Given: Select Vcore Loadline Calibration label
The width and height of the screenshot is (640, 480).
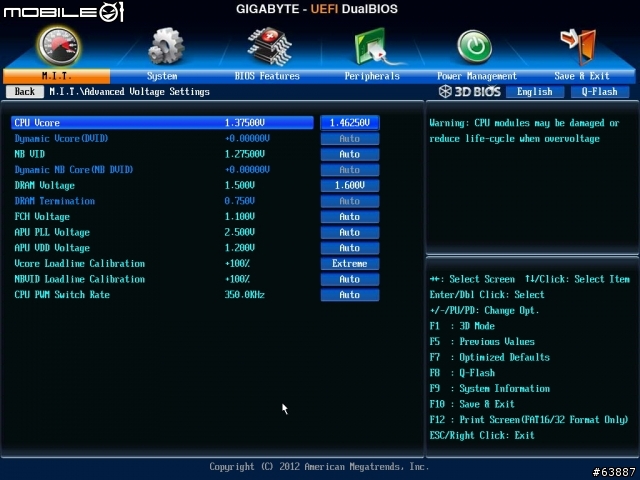Looking at the screenshot, I should [x=80, y=264].
